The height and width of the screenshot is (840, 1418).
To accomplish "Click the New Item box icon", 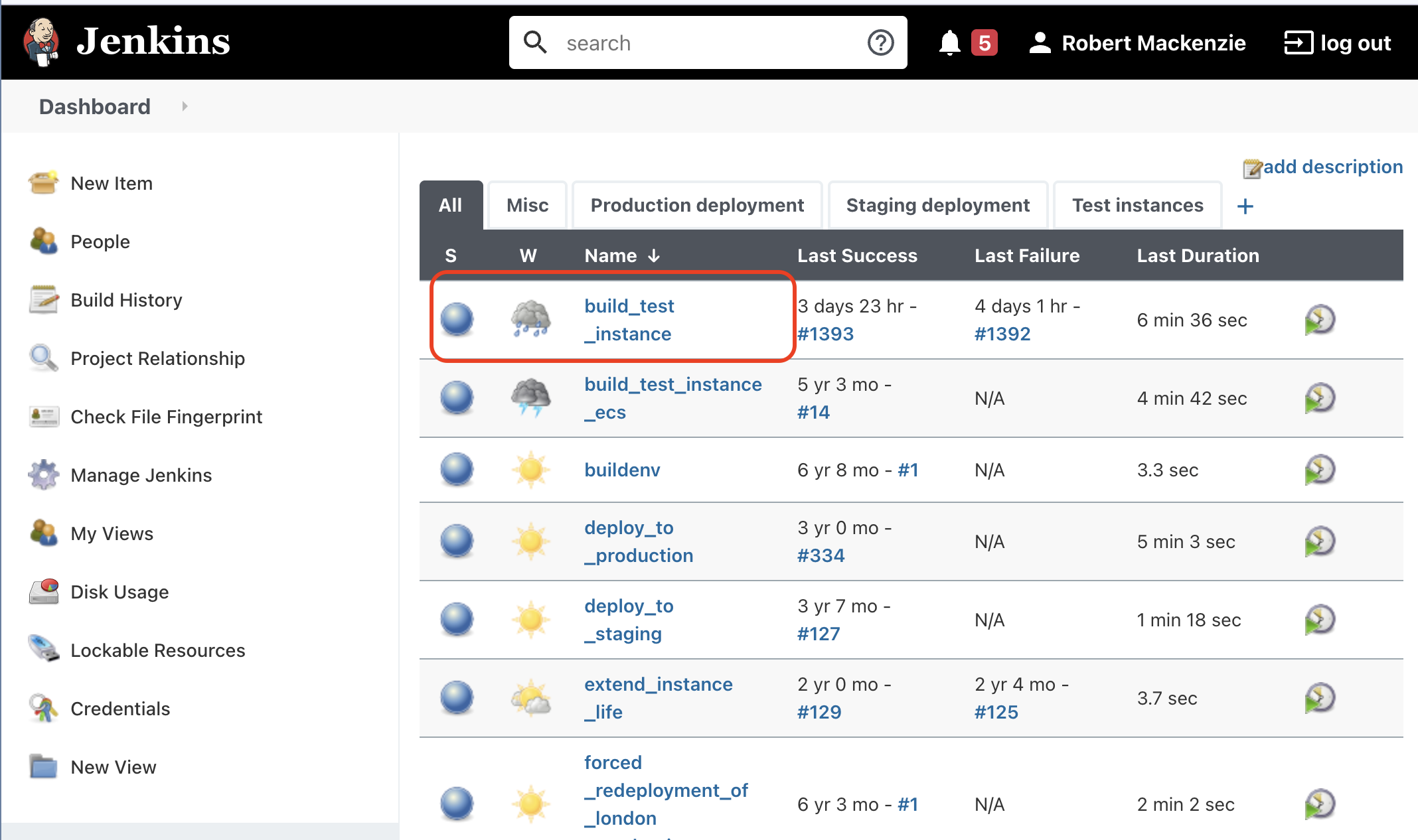I will point(44,183).
